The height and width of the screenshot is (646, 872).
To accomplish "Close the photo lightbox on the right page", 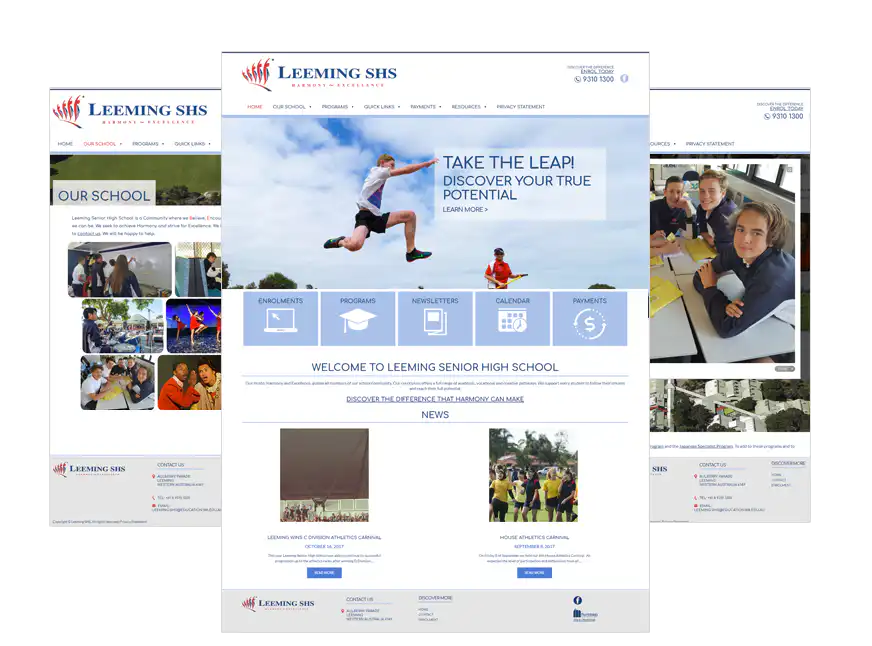I will (789, 169).
